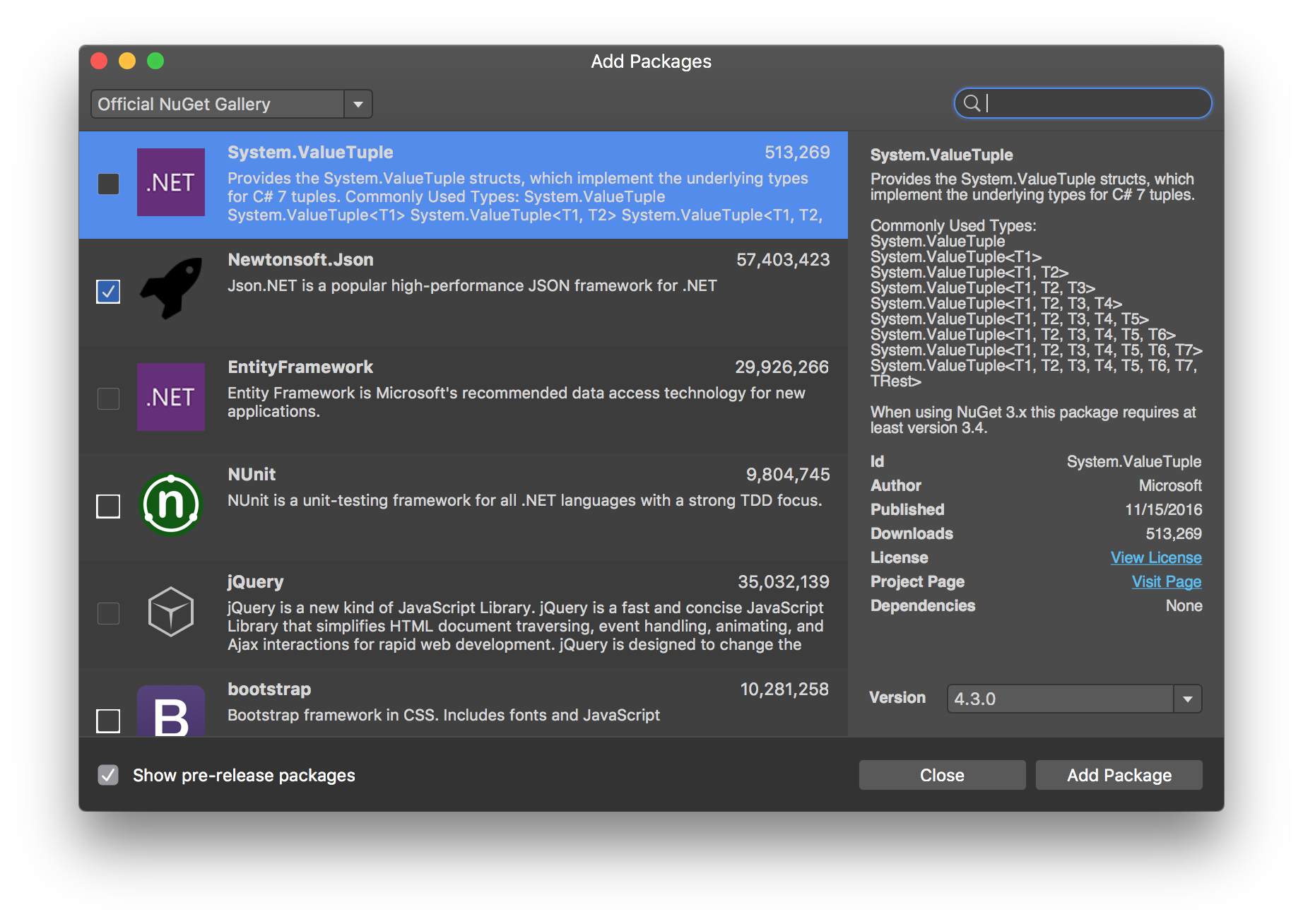Click the NUnit logo icon

point(171,505)
